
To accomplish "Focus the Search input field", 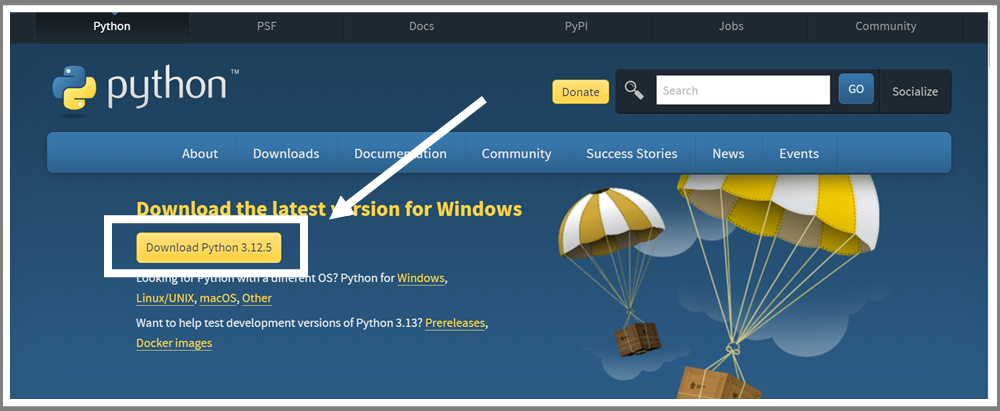I will click(x=743, y=90).
